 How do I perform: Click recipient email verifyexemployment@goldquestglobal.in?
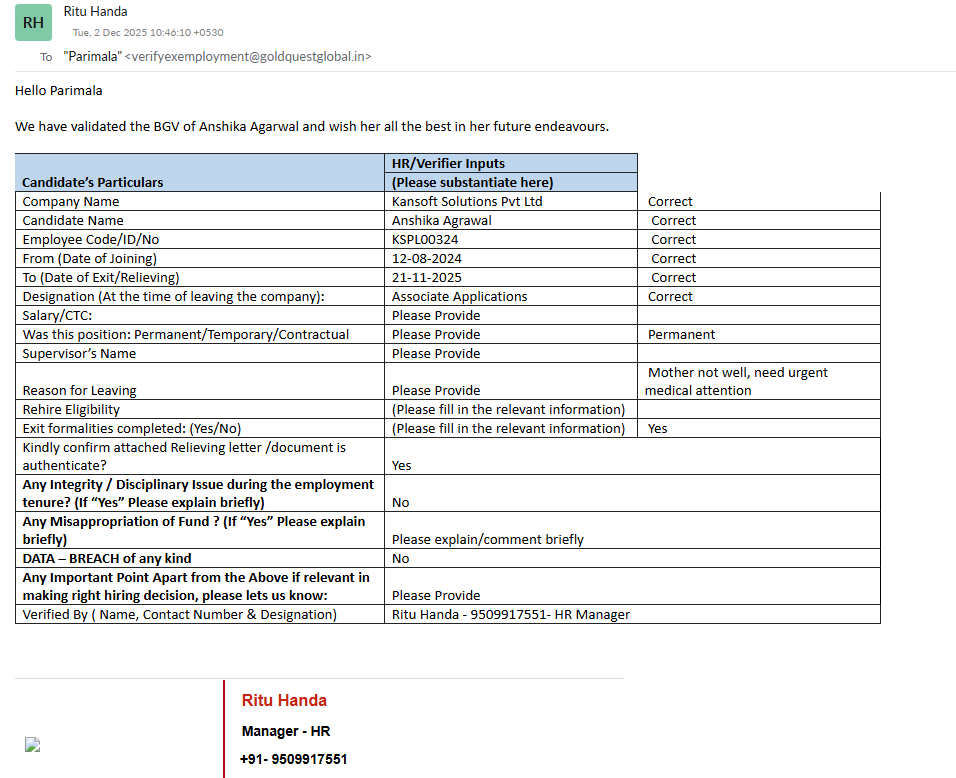[248, 57]
